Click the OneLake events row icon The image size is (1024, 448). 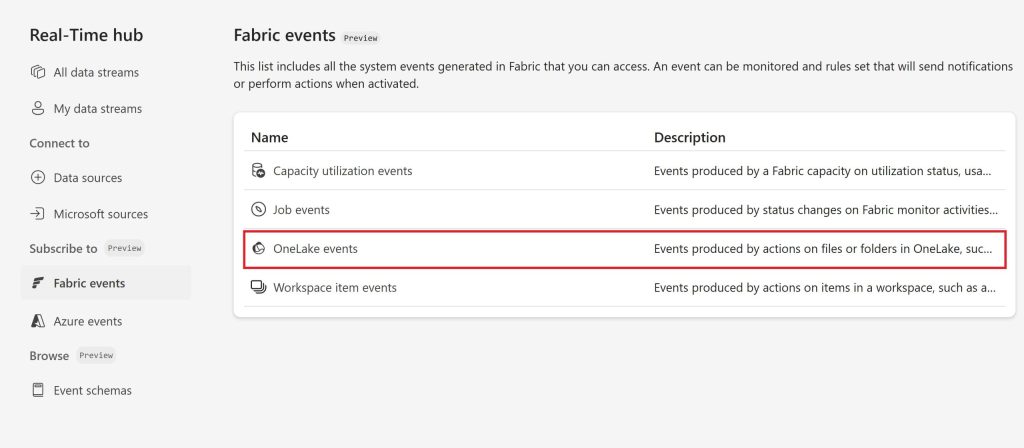259,249
